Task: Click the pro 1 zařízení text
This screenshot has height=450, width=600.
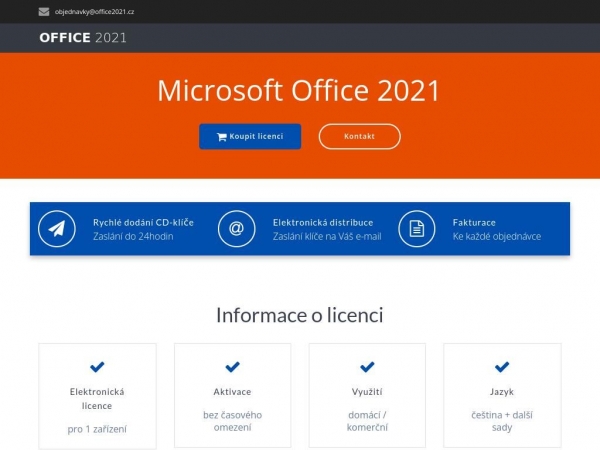Action: [x=97, y=429]
